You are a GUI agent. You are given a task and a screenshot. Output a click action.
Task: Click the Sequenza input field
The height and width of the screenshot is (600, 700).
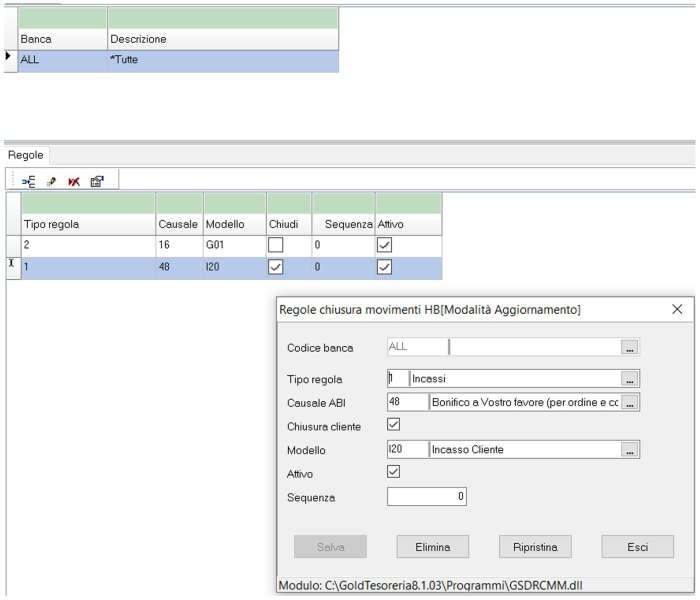point(427,497)
